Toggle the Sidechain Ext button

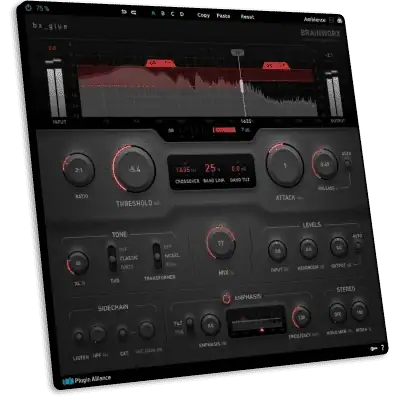123,333
